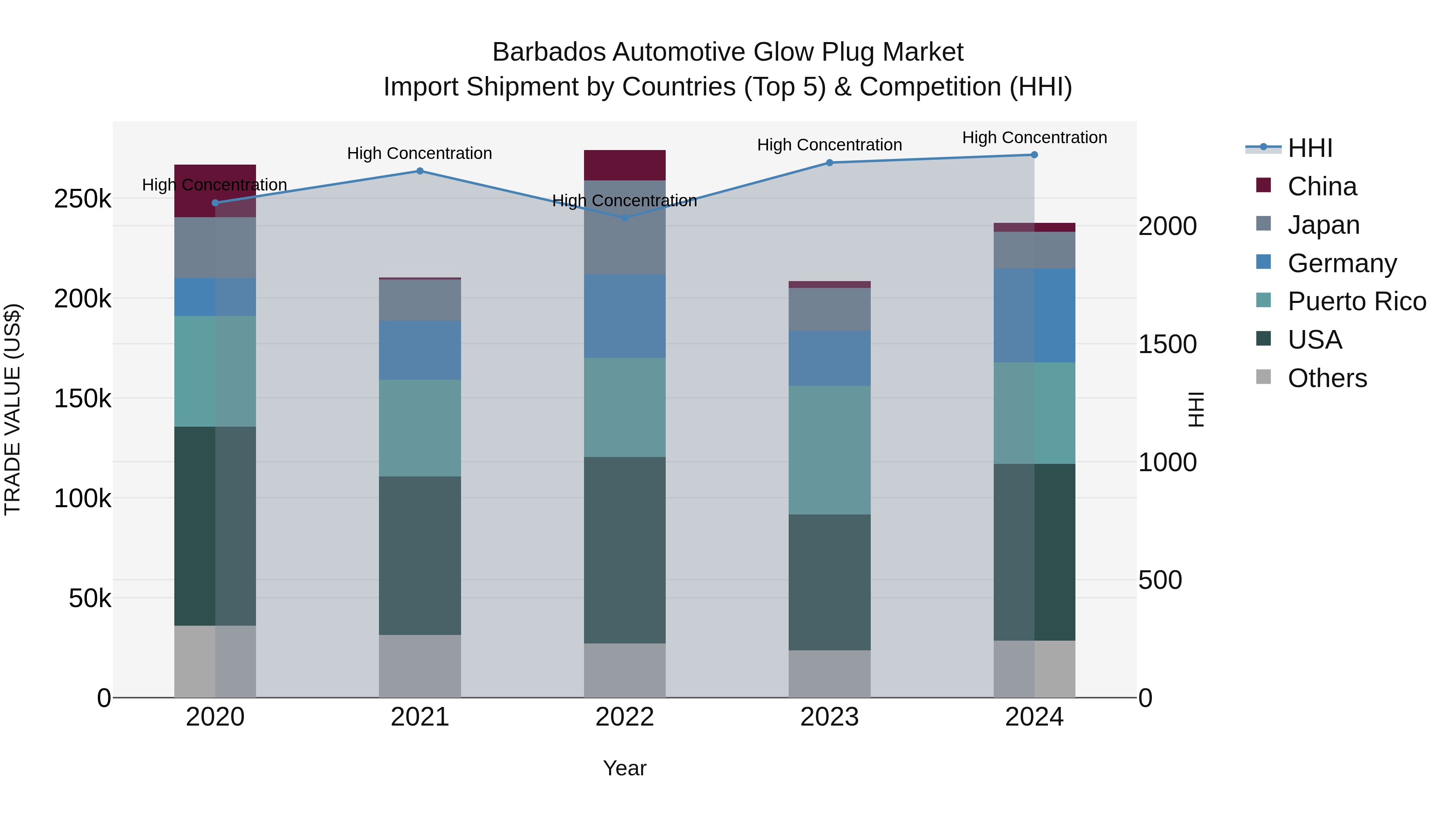Toggle the HHI legend entry

pyautogui.click(x=1289, y=148)
